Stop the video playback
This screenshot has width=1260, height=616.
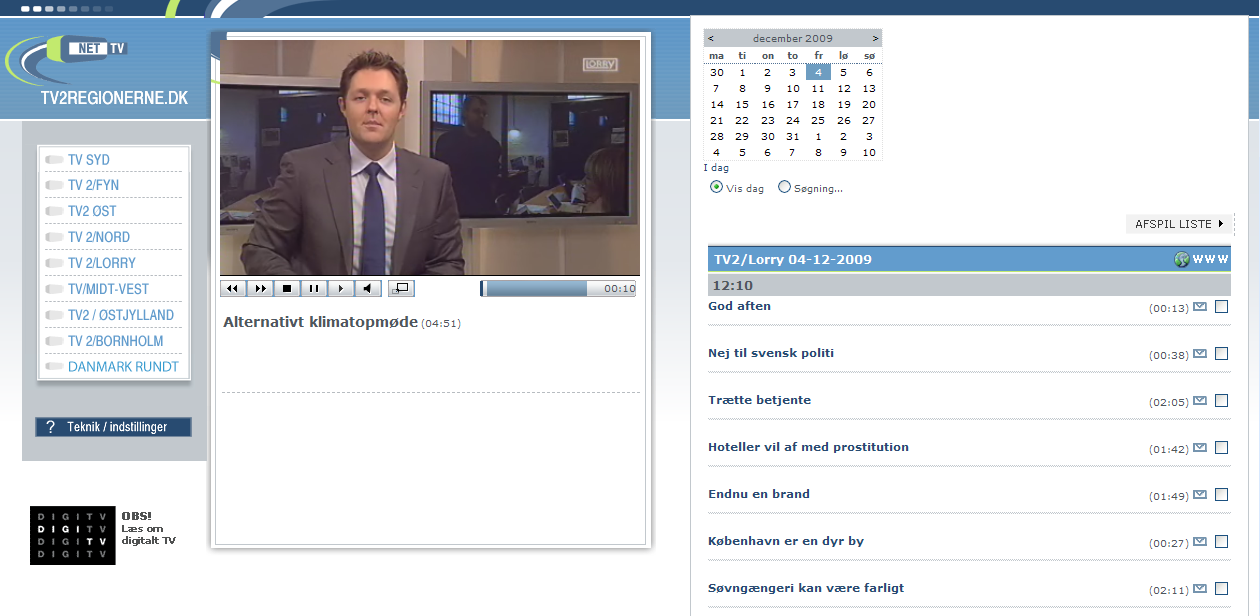(x=287, y=289)
